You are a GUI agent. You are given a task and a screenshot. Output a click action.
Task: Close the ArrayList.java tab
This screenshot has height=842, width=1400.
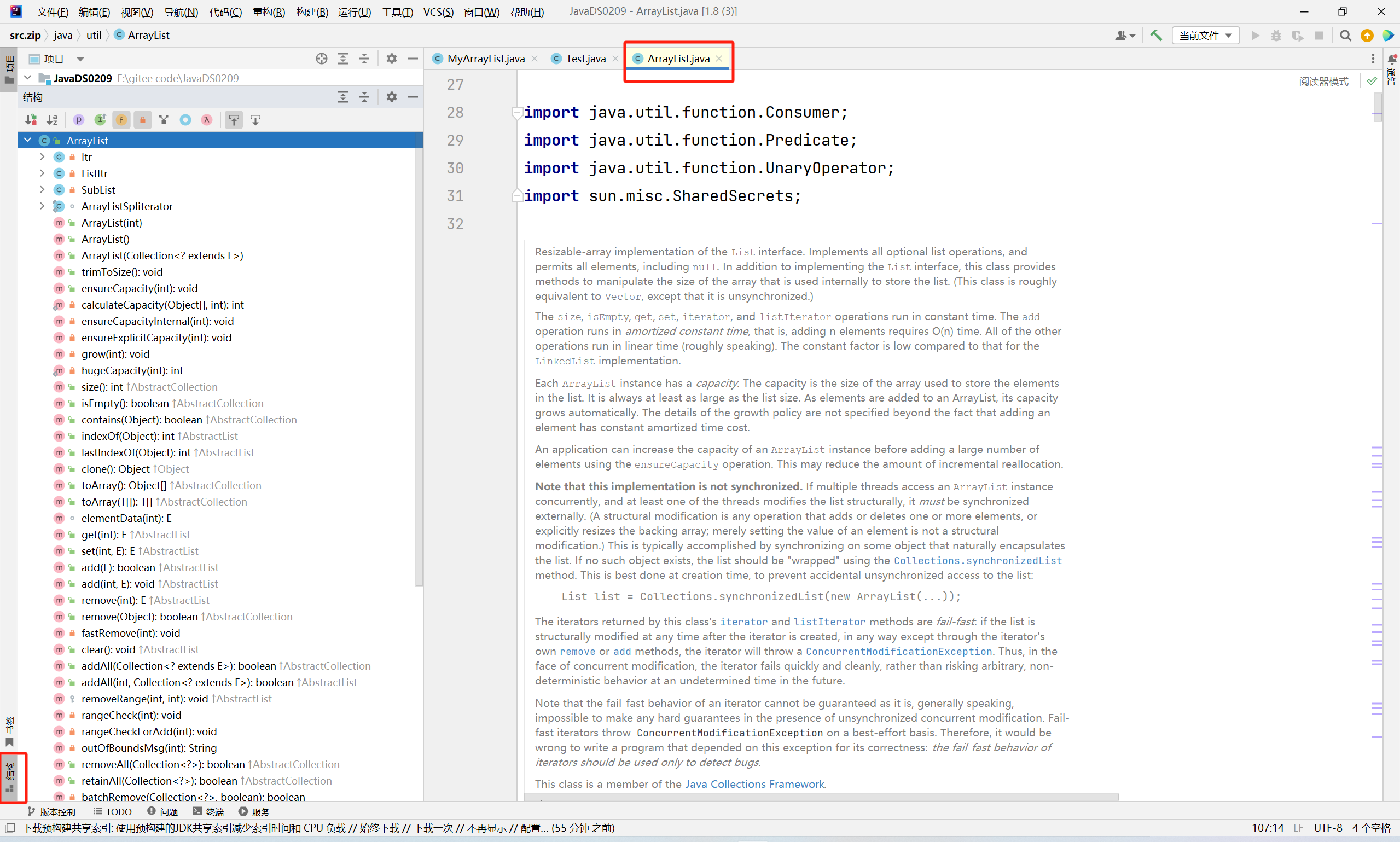(719, 59)
